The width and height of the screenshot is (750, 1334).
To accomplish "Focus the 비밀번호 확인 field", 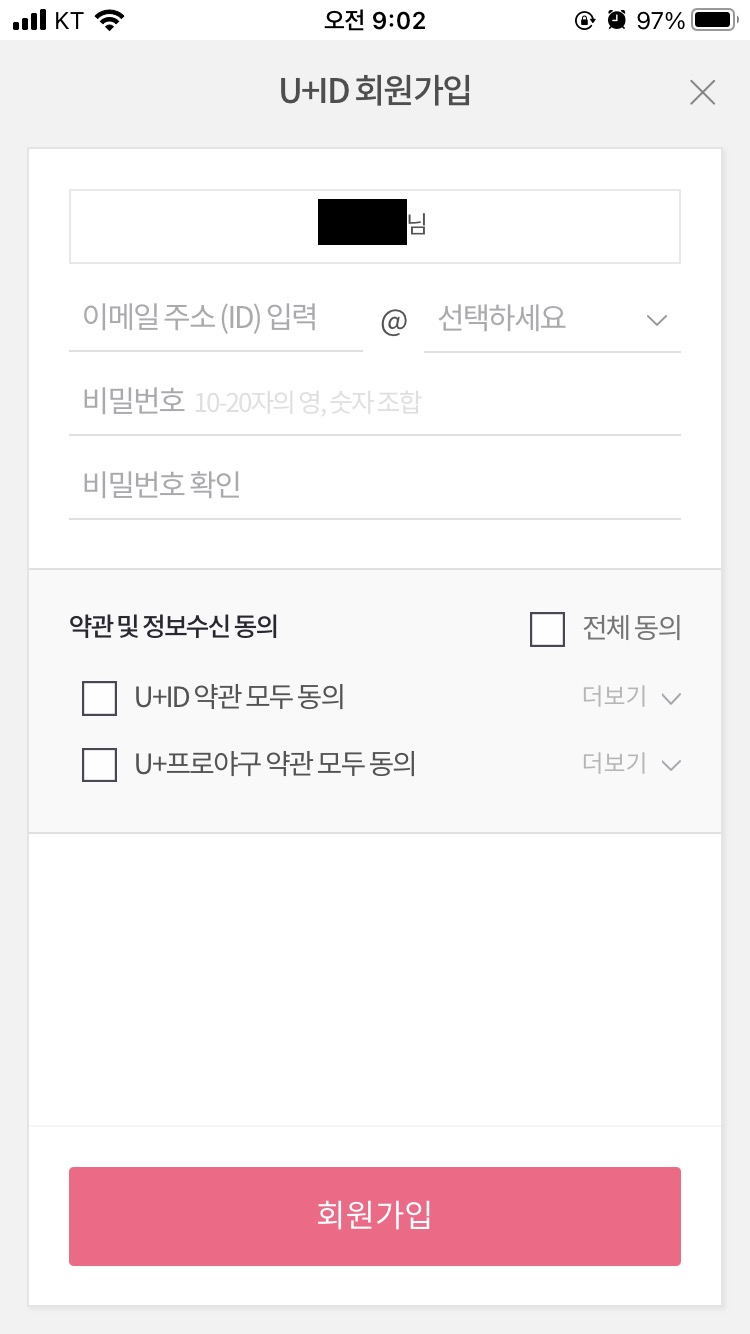I will click(x=375, y=486).
